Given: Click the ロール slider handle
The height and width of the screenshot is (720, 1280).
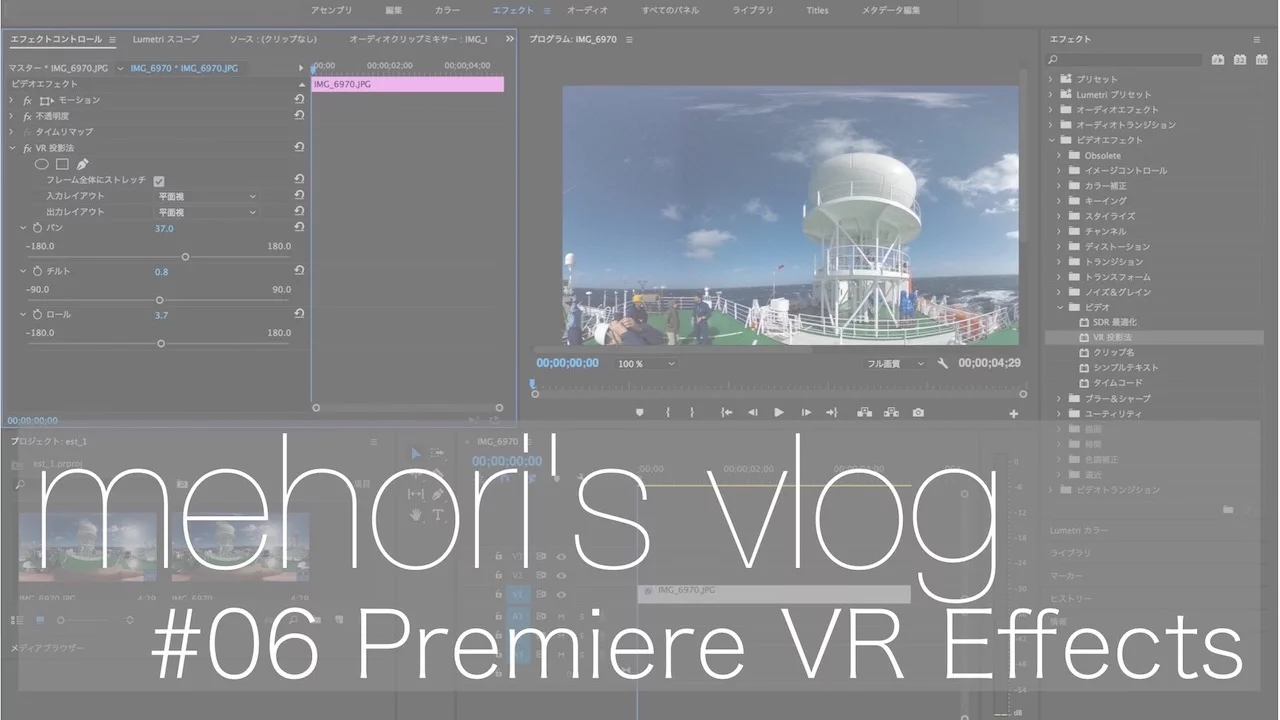Looking at the screenshot, I should pos(161,343).
